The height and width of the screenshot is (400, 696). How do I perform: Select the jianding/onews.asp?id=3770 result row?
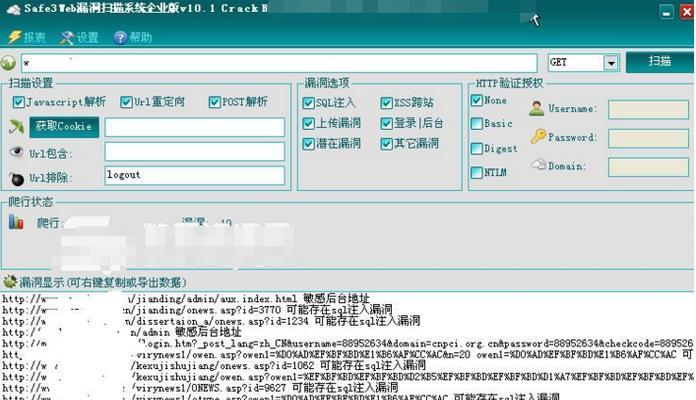[197, 309]
